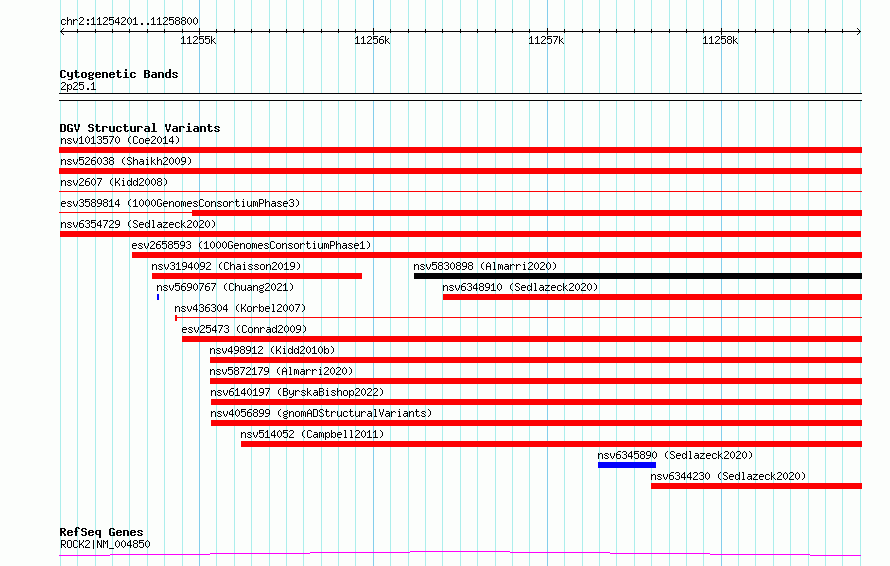This screenshot has height=566, width=890.
Task: Click the 11257k ruler tick label
Action: click(x=546, y=40)
